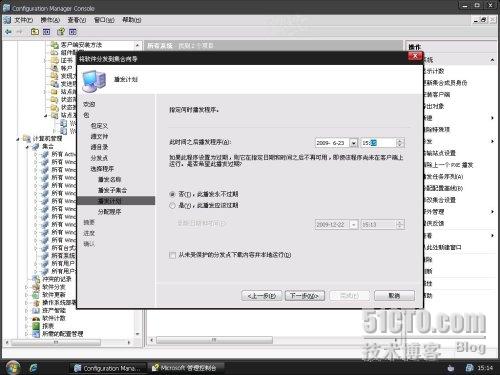This screenshot has height=375, width=500.
Task: Select the 分发点 wizard step
Action: point(99,158)
